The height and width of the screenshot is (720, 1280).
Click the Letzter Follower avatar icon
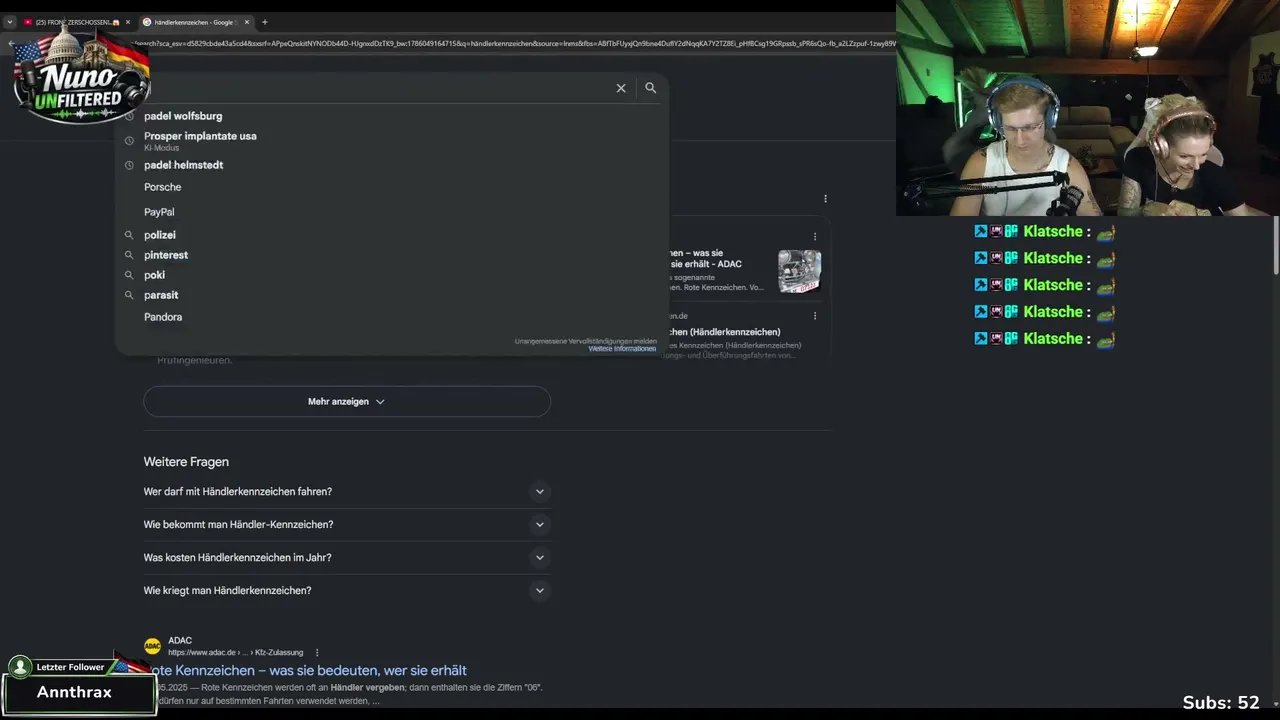[20, 667]
